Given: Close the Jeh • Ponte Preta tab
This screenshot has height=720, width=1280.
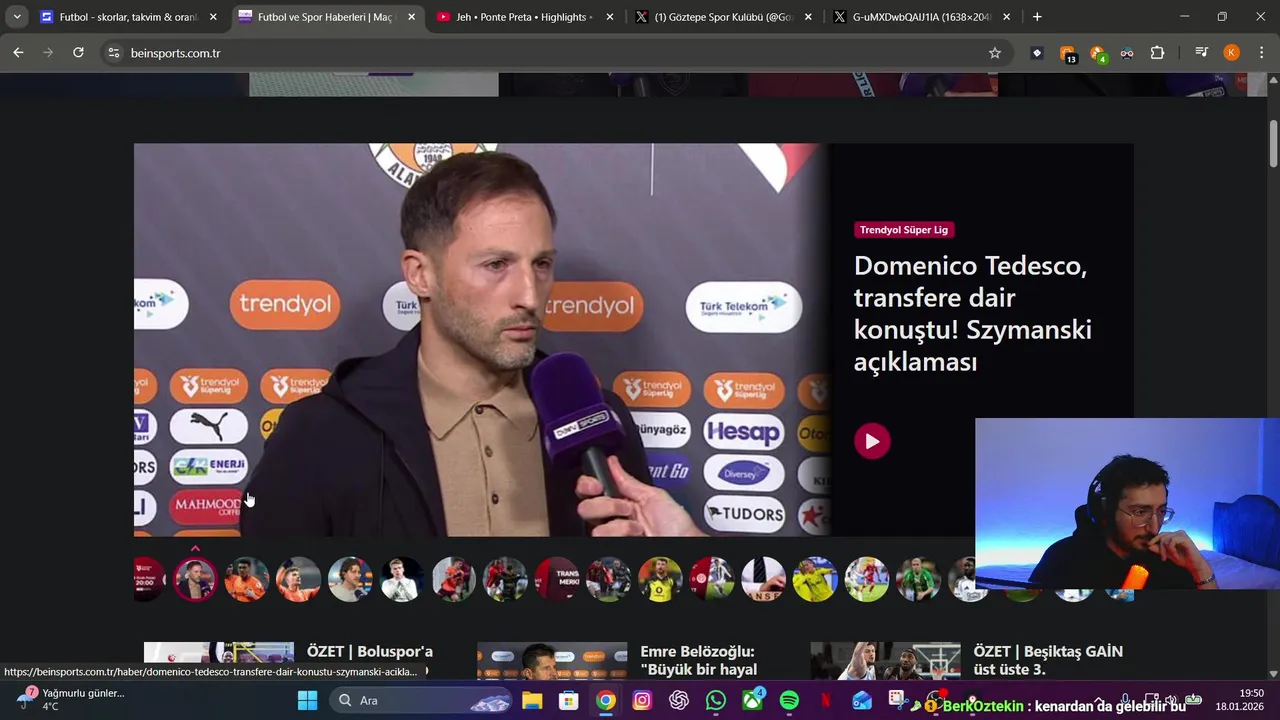Looking at the screenshot, I should pos(610,17).
